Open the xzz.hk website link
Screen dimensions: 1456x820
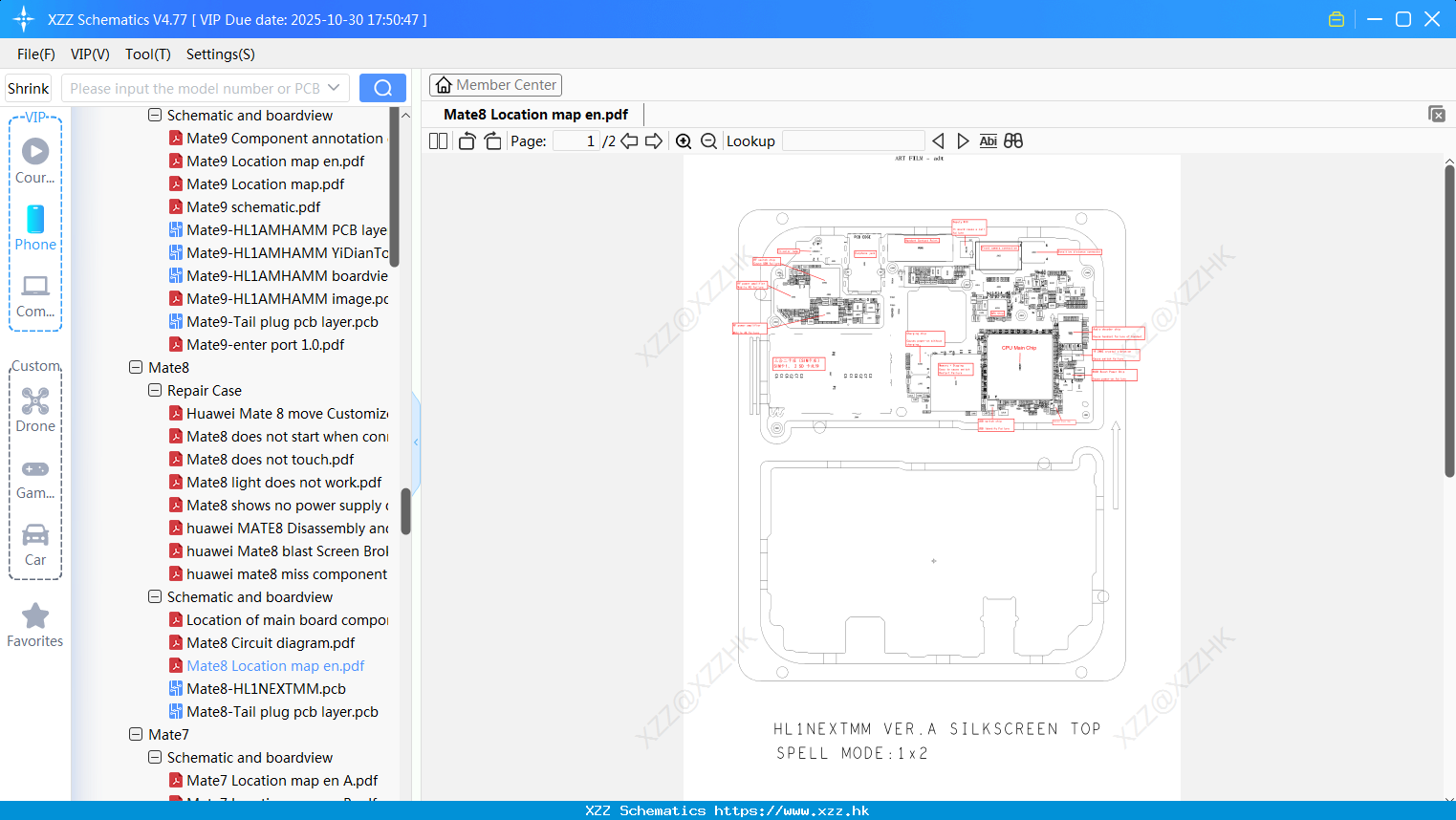pyautogui.click(x=792, y=810)
